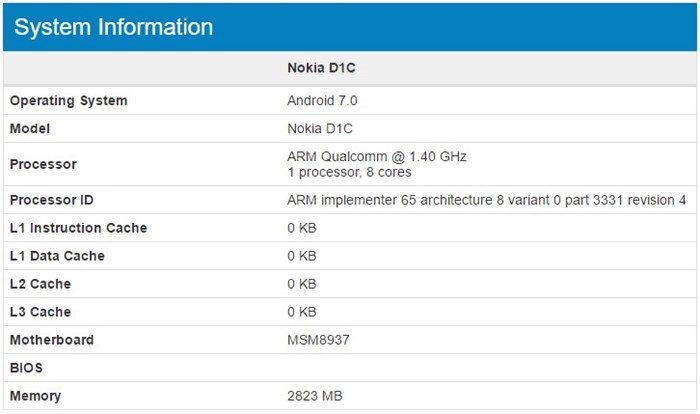Select ARM Qualcomm @ 1.40 GHz text
The image size is (700, 414).
377,156
